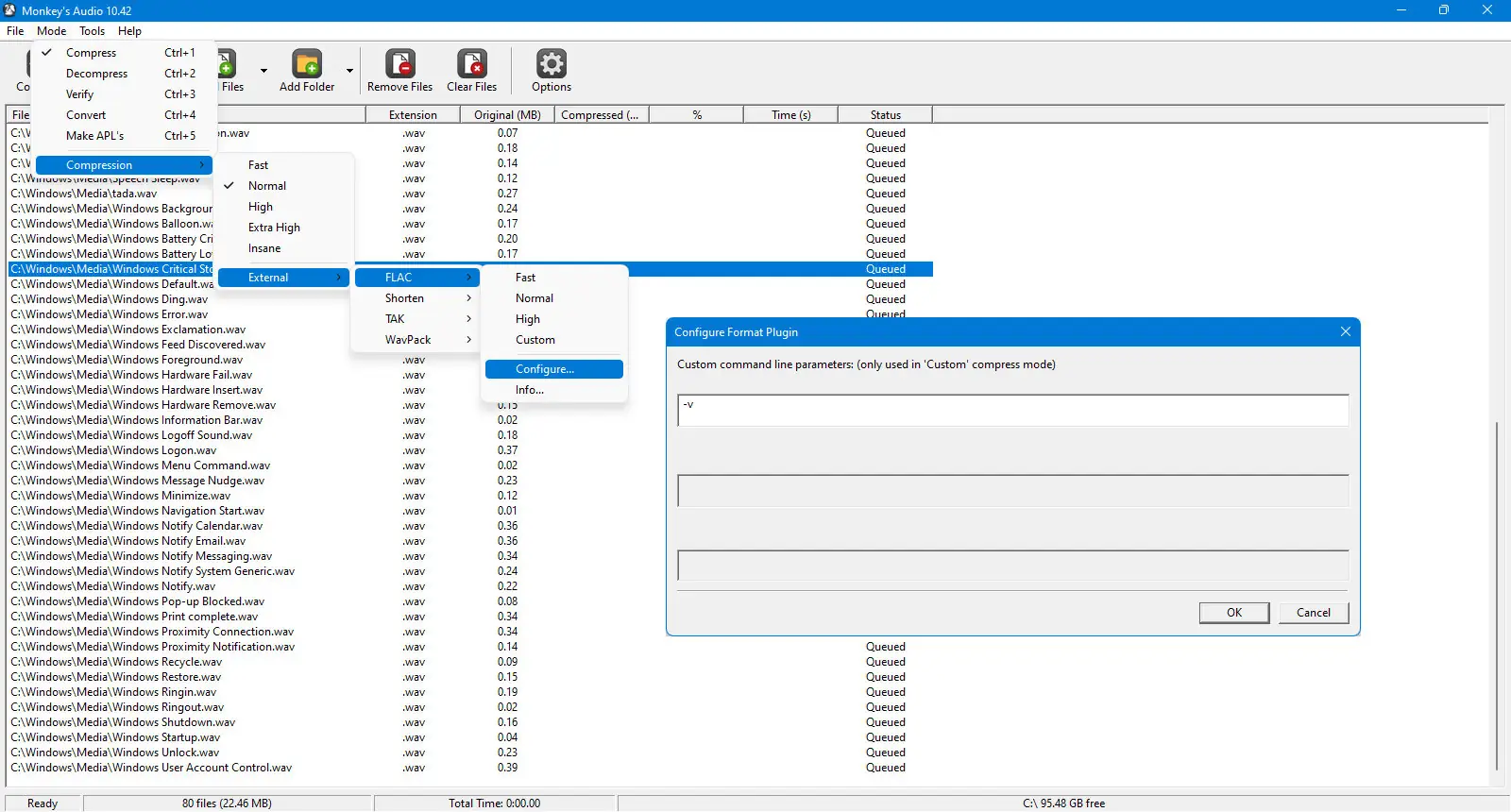
Task: Sort by the Original (MB) column header
Action: tap(507, 115)
